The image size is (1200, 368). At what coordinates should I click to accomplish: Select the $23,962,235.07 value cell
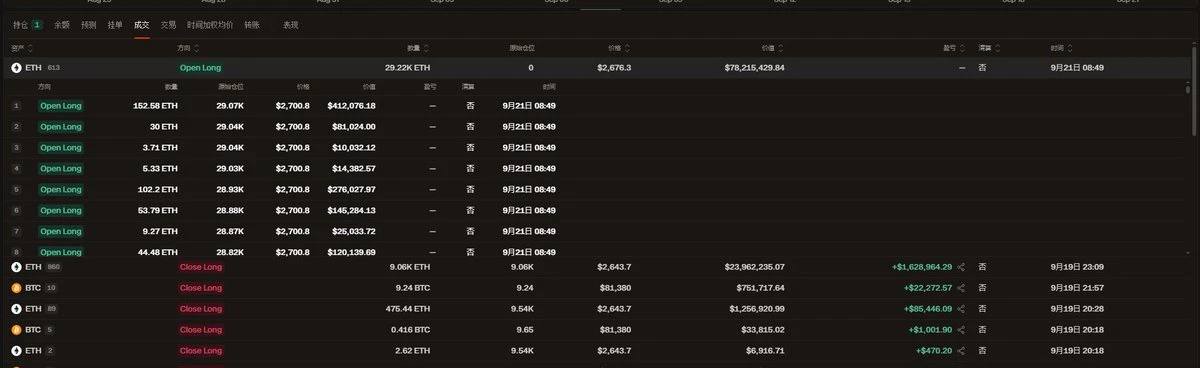click(755, 267)
